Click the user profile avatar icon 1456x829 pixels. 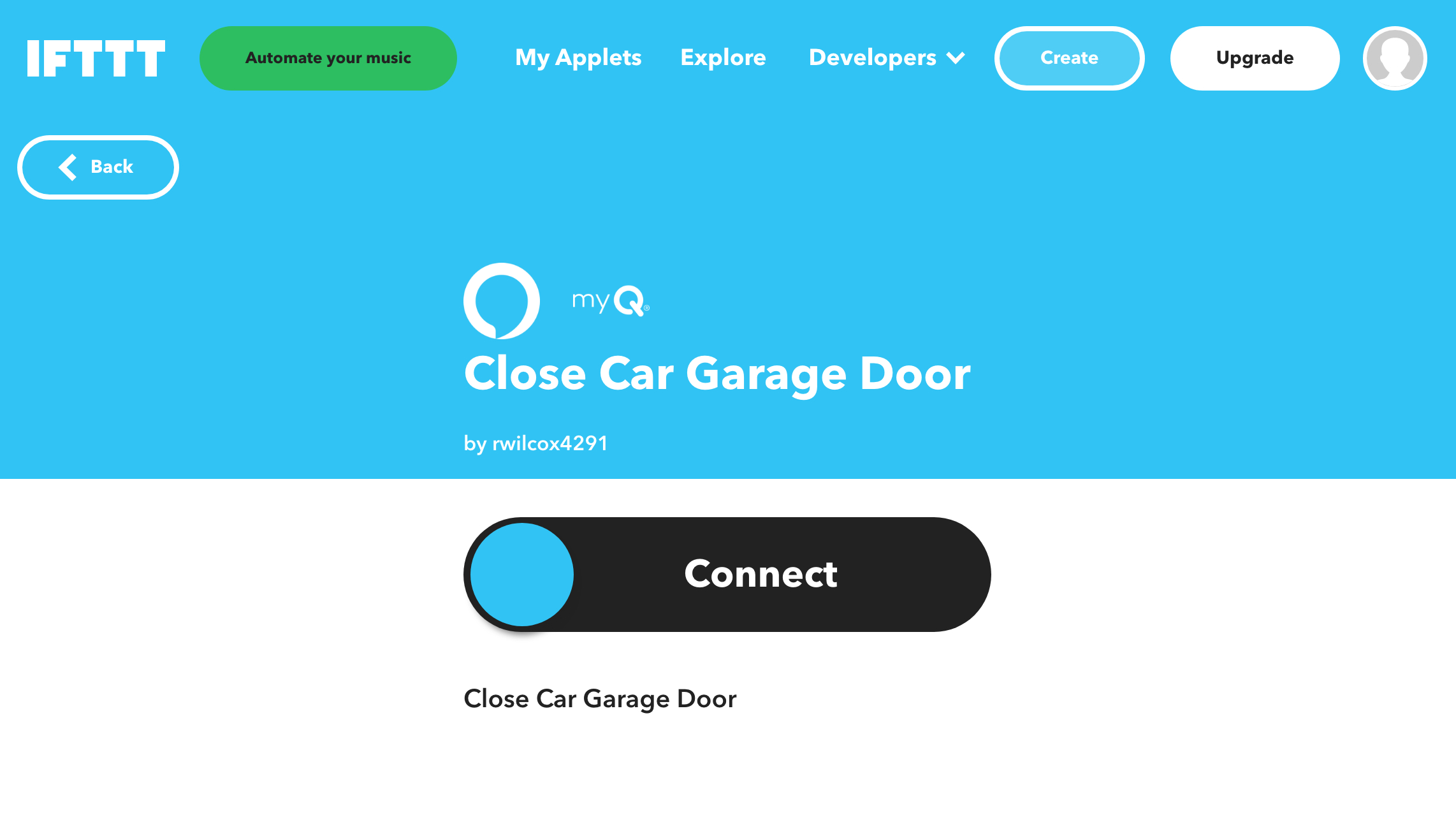[x=1395, y=58]
